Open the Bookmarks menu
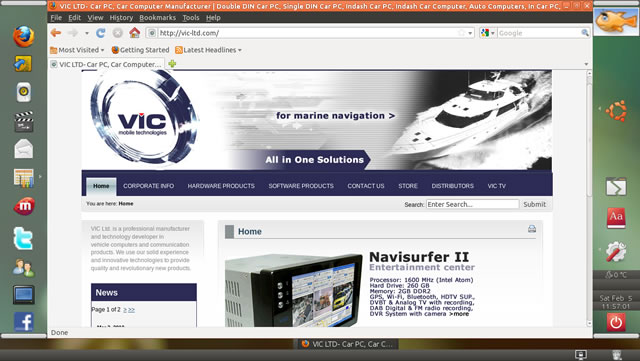Image resolution: width=640 pixels, height=361 pixels. point(158,18)
